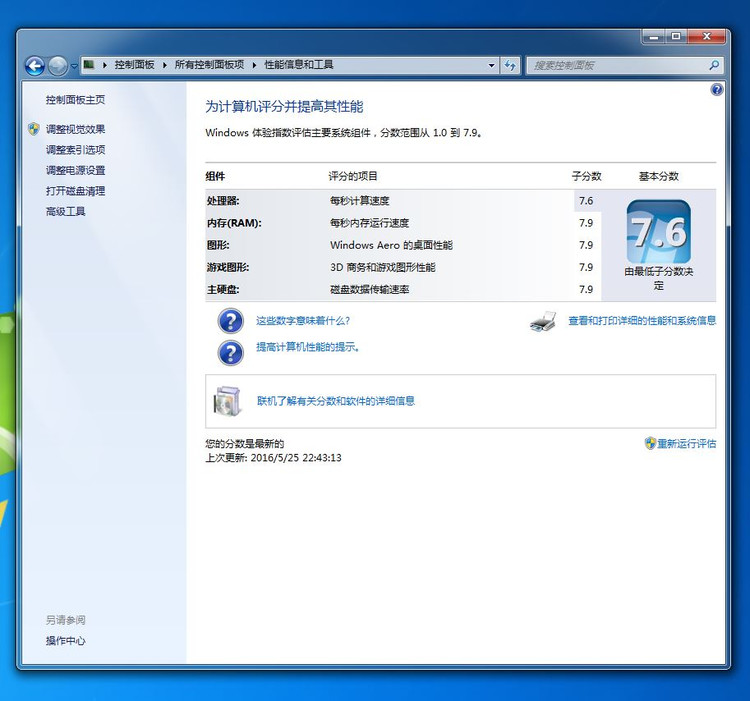Click the printer icon
The width and height of the screenshot is (750, 701).
point(543,322)
